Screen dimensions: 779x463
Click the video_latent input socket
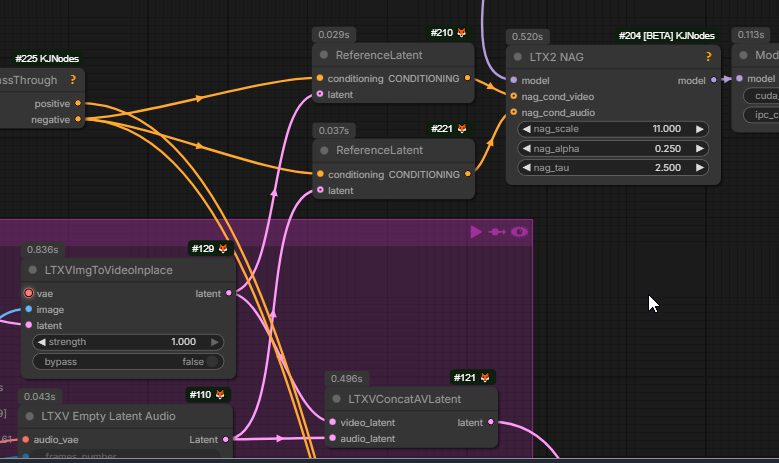click(x=333, y=422)
